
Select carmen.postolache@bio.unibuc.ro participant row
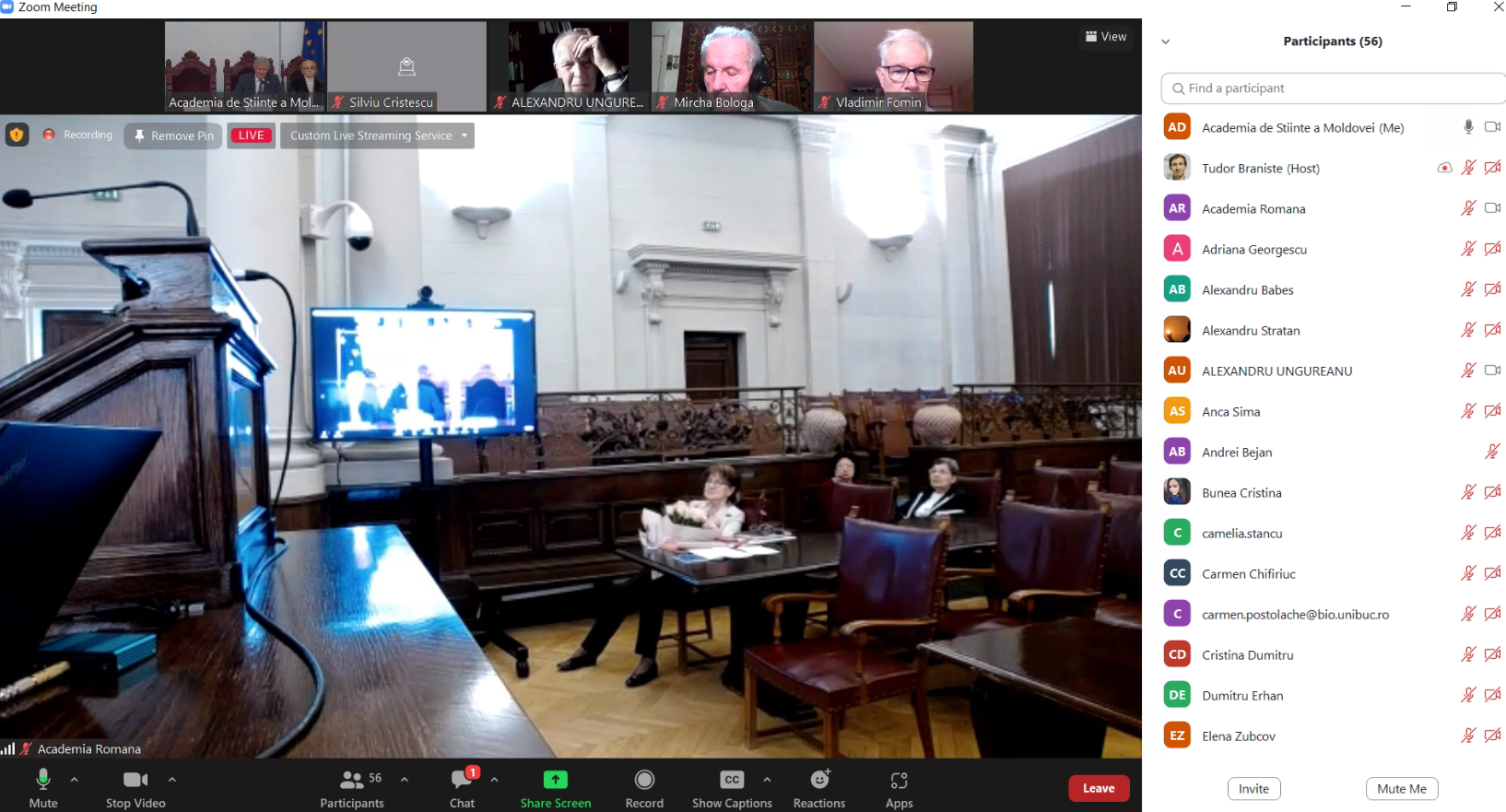[x=1333, y=614]
